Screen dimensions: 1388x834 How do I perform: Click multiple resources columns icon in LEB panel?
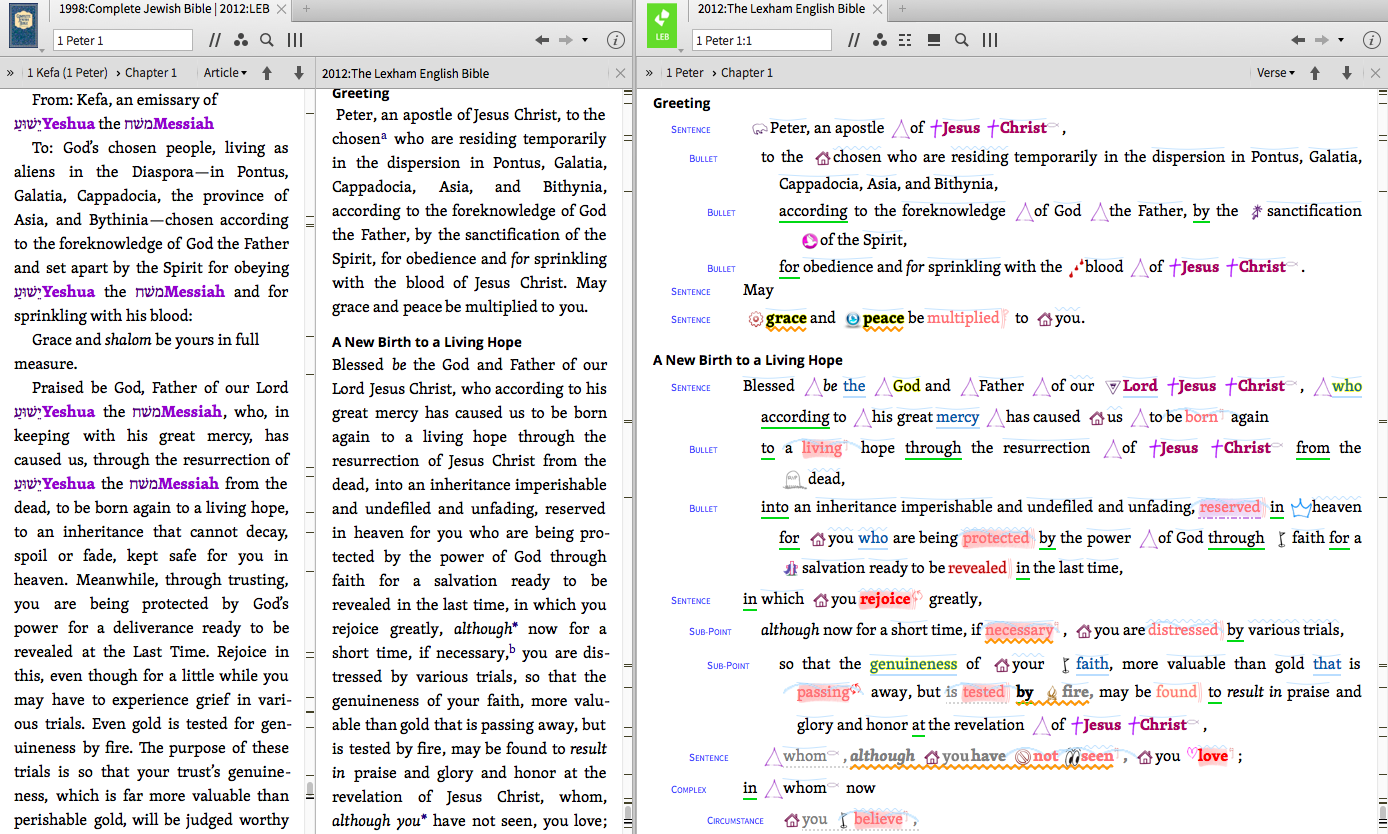pos(990,40)
